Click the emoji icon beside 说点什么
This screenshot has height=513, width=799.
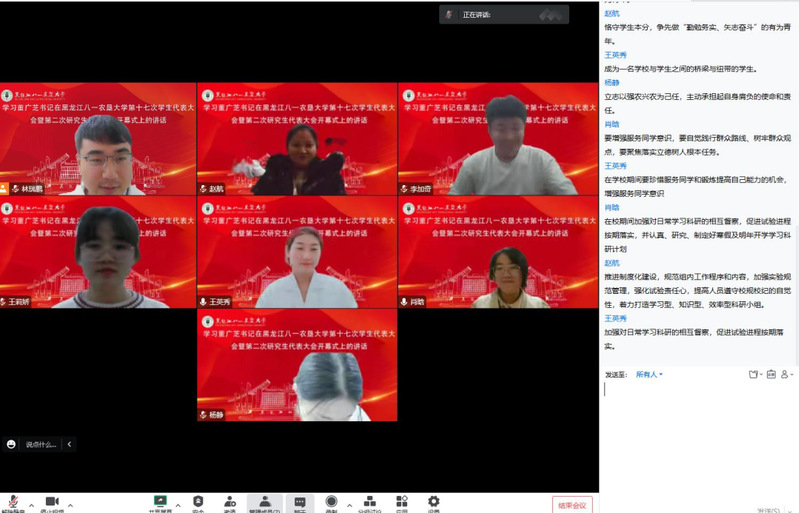click(x=12, y=444)
